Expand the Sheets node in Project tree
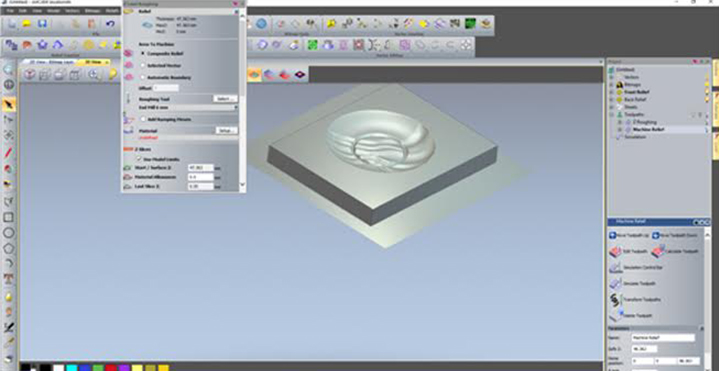This screenshot has height=371, width=719. [611, 107]
